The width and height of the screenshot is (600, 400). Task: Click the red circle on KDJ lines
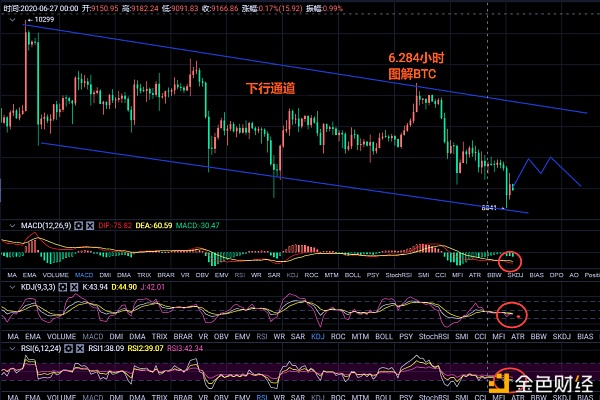pyautogui.click(x=513, y=312)
